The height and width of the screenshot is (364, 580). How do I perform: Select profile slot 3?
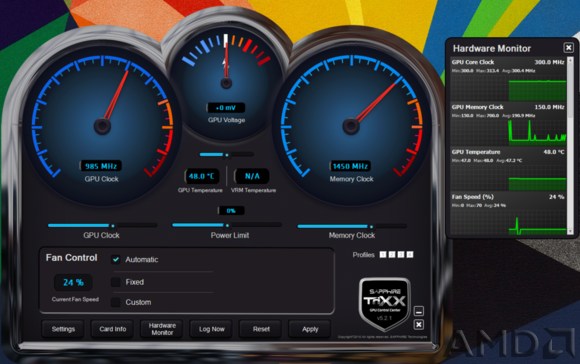[x=401, y=255]
